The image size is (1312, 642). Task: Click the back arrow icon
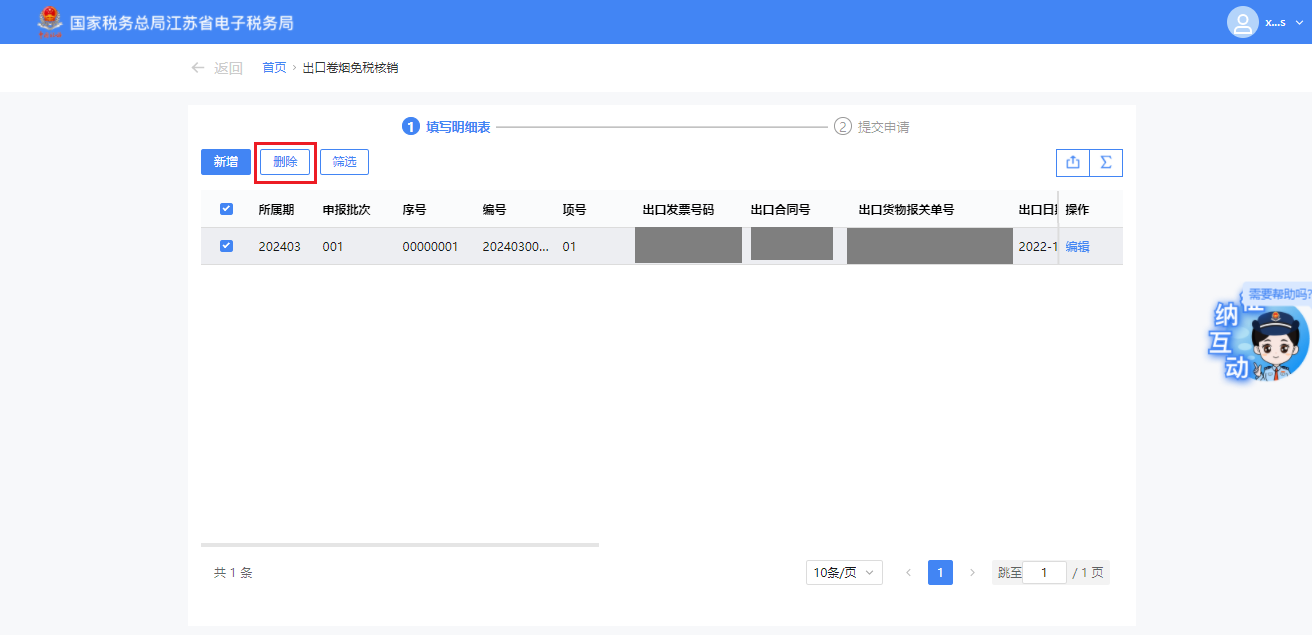[198, 68]
